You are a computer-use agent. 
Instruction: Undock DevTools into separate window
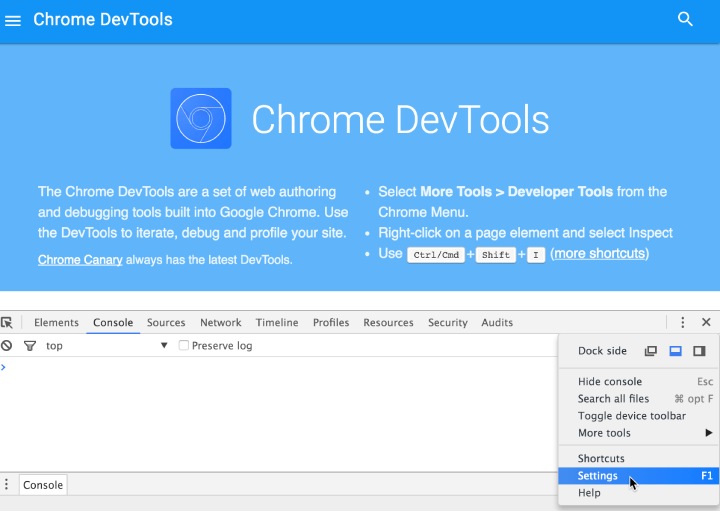tap(651, 351)
